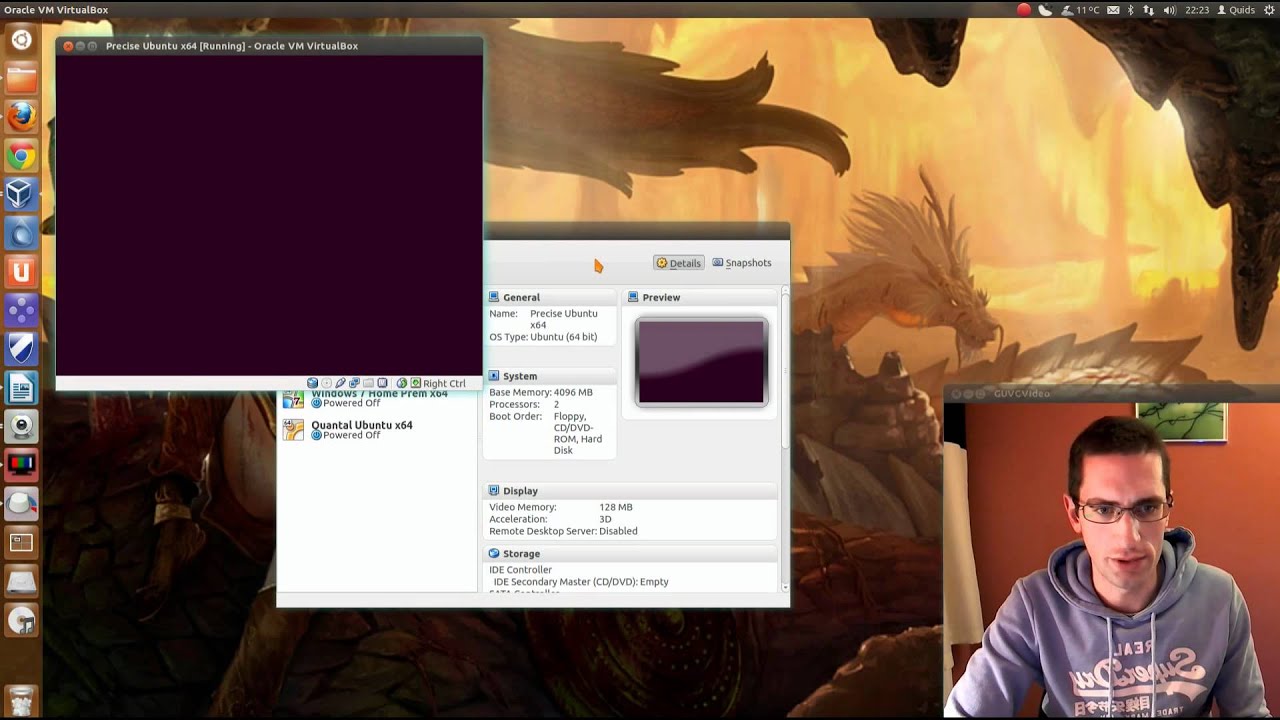Click the host key arrow icon beside Right Ctrl
Screen dimensions: 1280x720
coord(416,383)
